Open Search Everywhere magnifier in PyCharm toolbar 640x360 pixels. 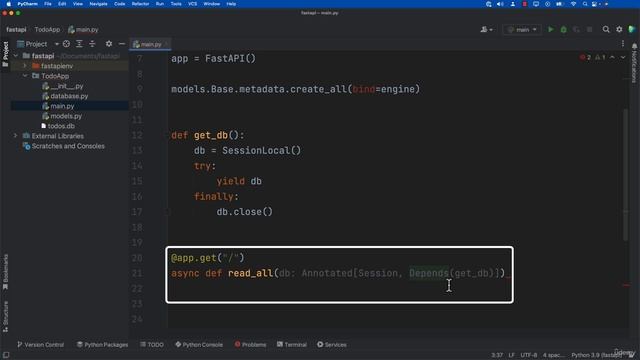[606, 29]
